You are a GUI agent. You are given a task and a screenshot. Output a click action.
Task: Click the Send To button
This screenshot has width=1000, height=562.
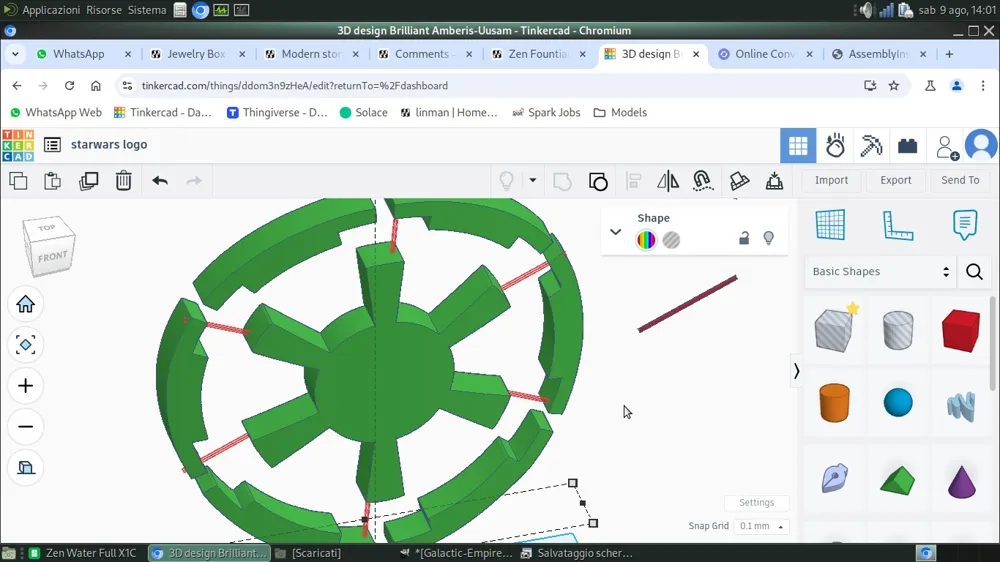[960, 181]
